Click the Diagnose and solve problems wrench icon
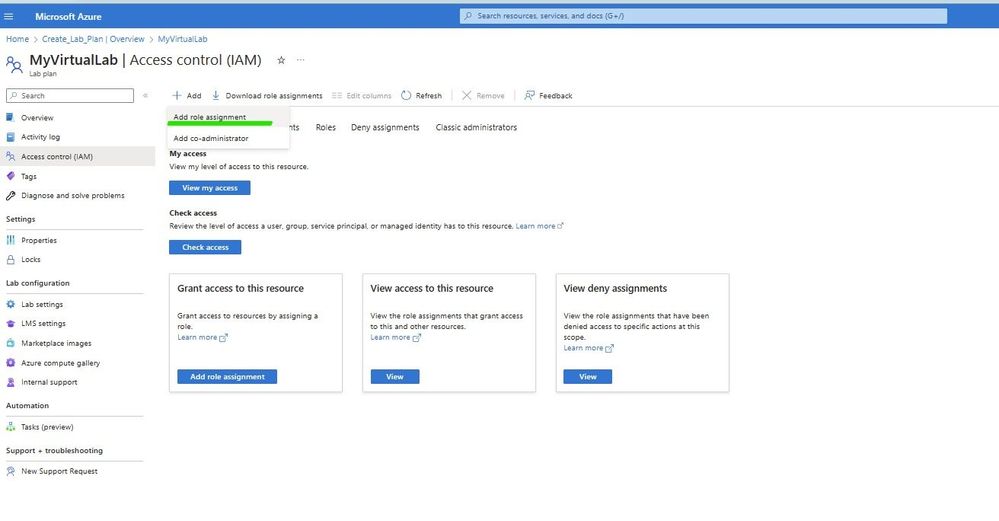This screenshot has height=521, width=999. [x=10, y=196]
